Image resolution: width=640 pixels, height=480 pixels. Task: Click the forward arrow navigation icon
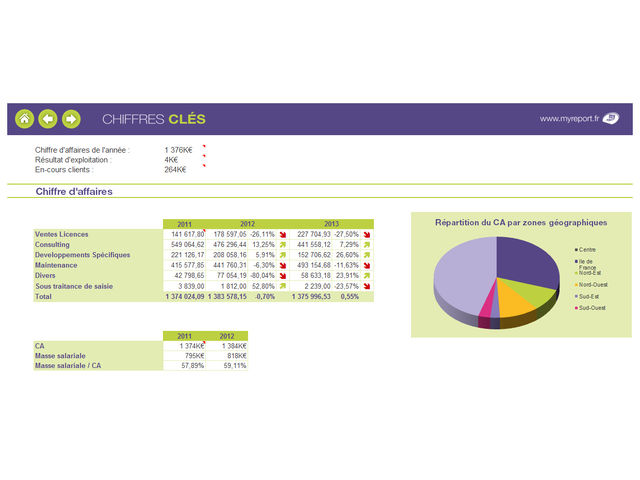[71, 119]
